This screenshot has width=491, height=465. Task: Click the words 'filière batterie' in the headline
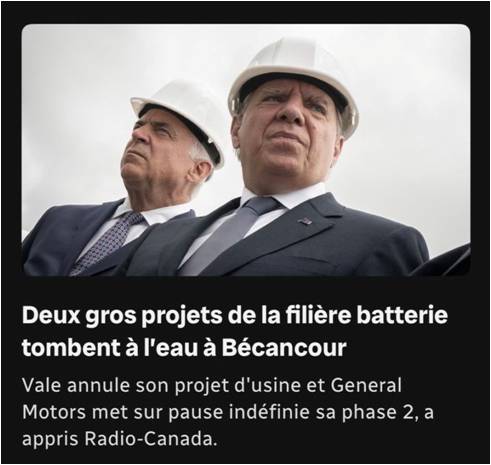point(366,315)
